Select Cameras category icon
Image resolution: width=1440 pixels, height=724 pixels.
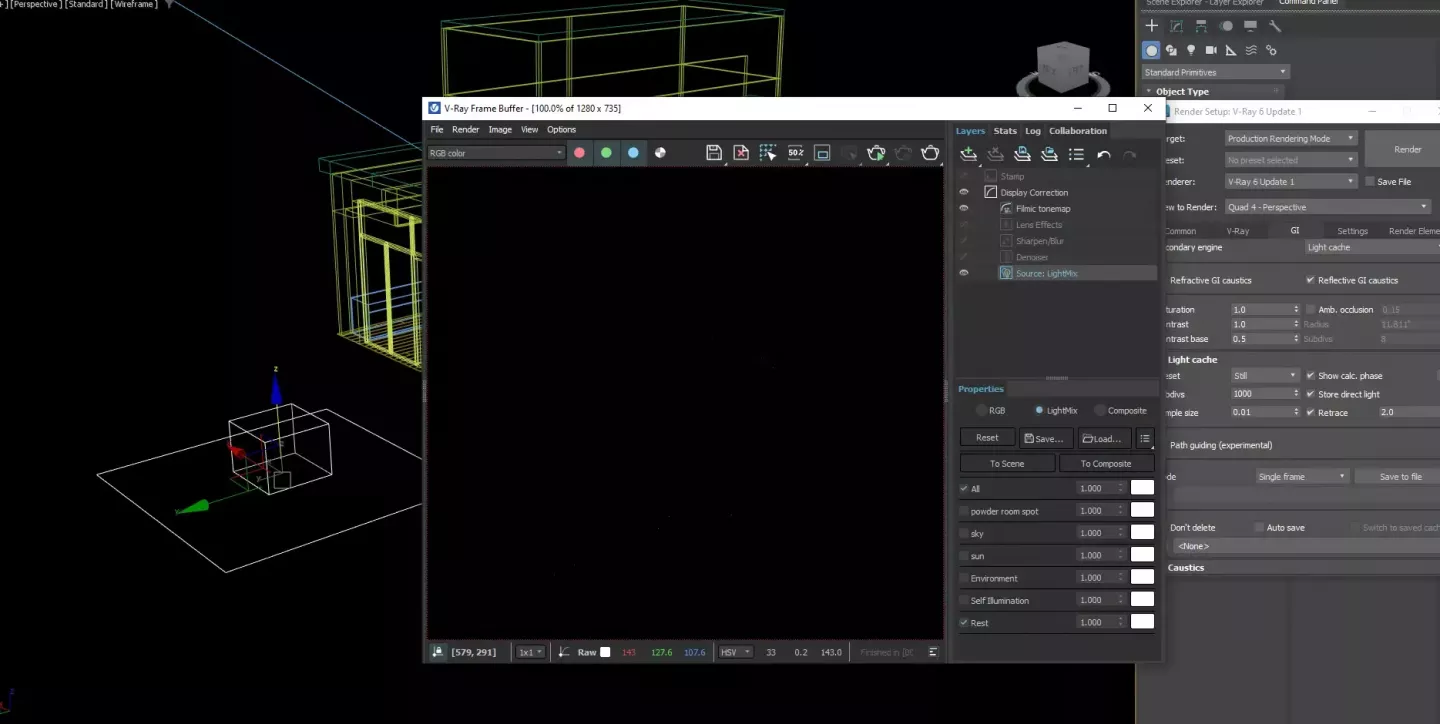(x=1211, y=50)
